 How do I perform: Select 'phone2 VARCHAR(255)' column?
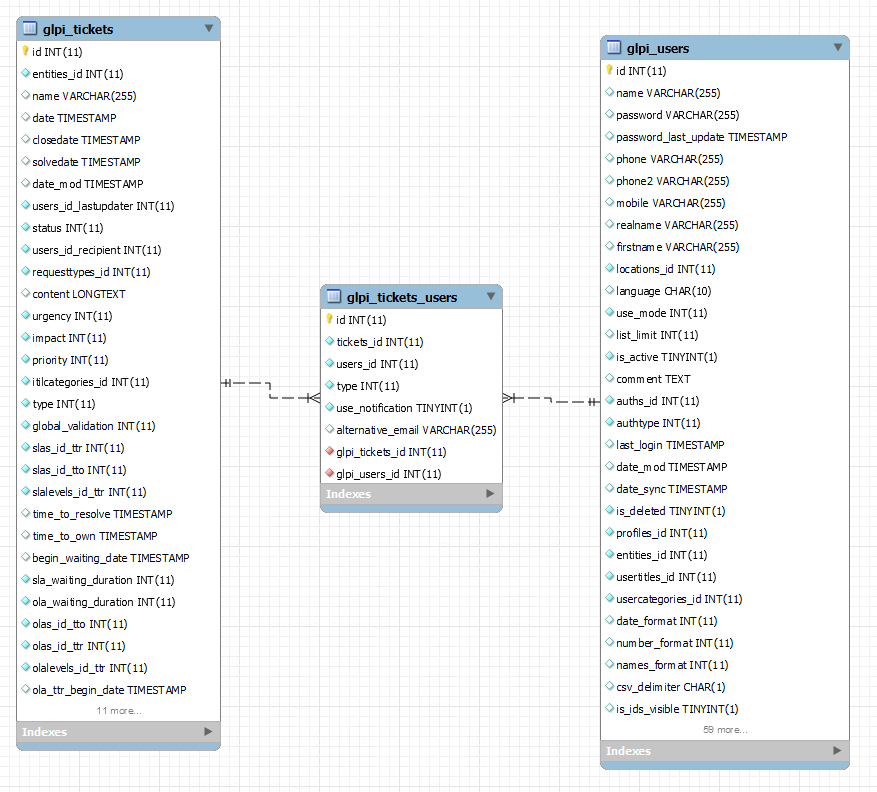coord(672,181)
